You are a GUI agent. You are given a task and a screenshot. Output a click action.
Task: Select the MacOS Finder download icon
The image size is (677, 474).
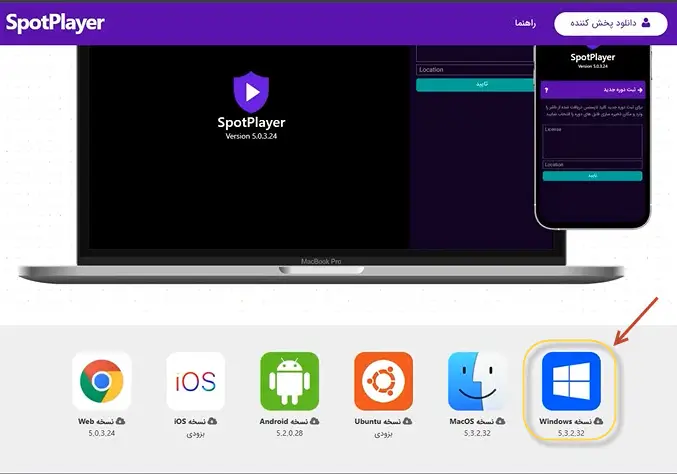(x=477, y=381)
